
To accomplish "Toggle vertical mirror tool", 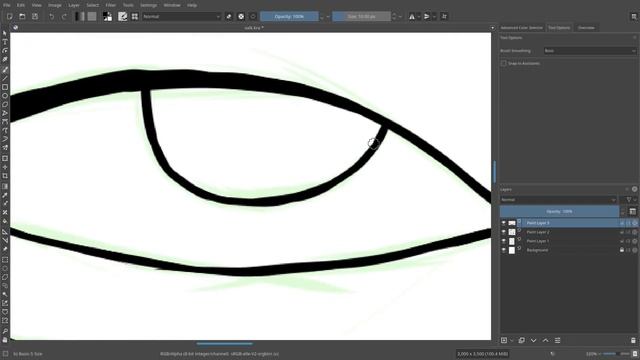I will 427,16.
